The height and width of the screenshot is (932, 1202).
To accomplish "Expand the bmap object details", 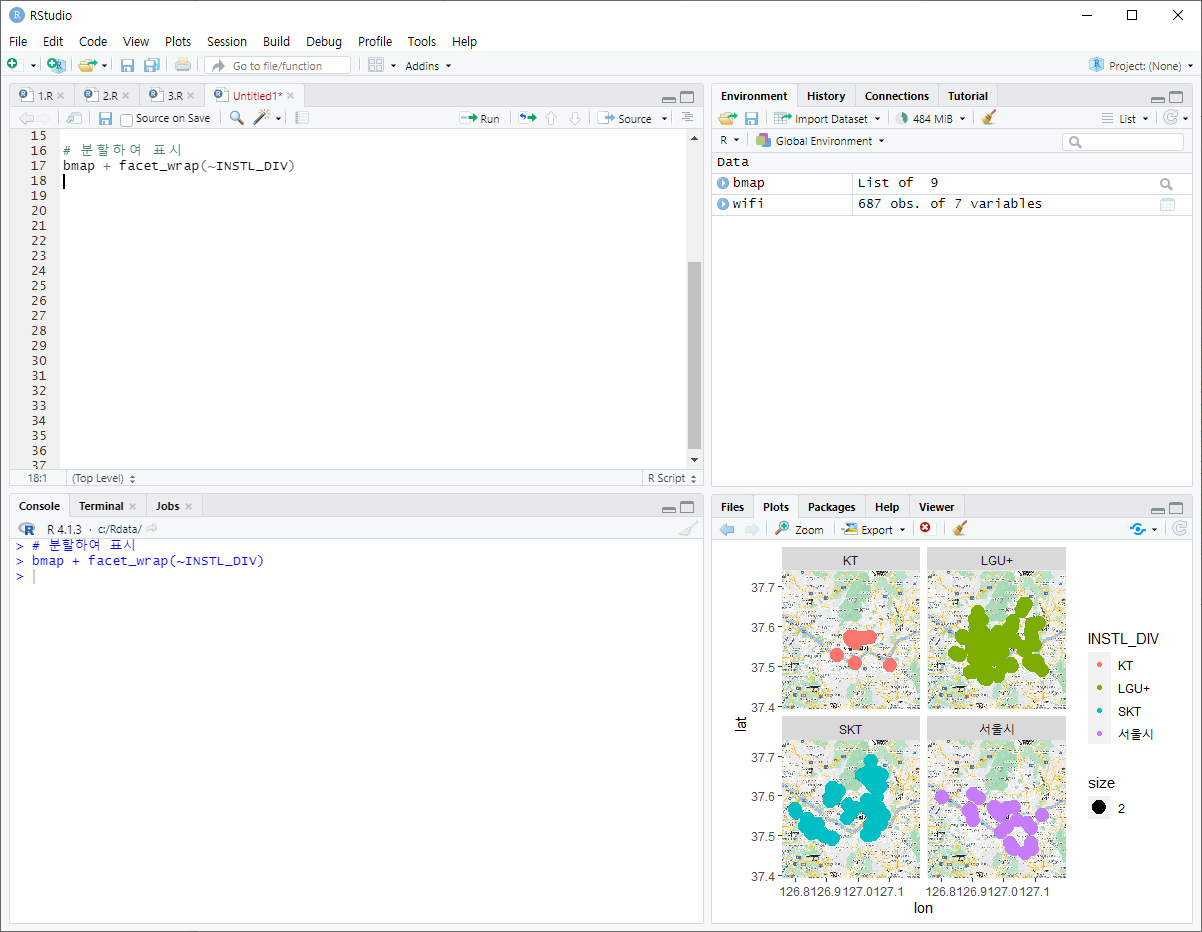I will click(x=723, y=184).
